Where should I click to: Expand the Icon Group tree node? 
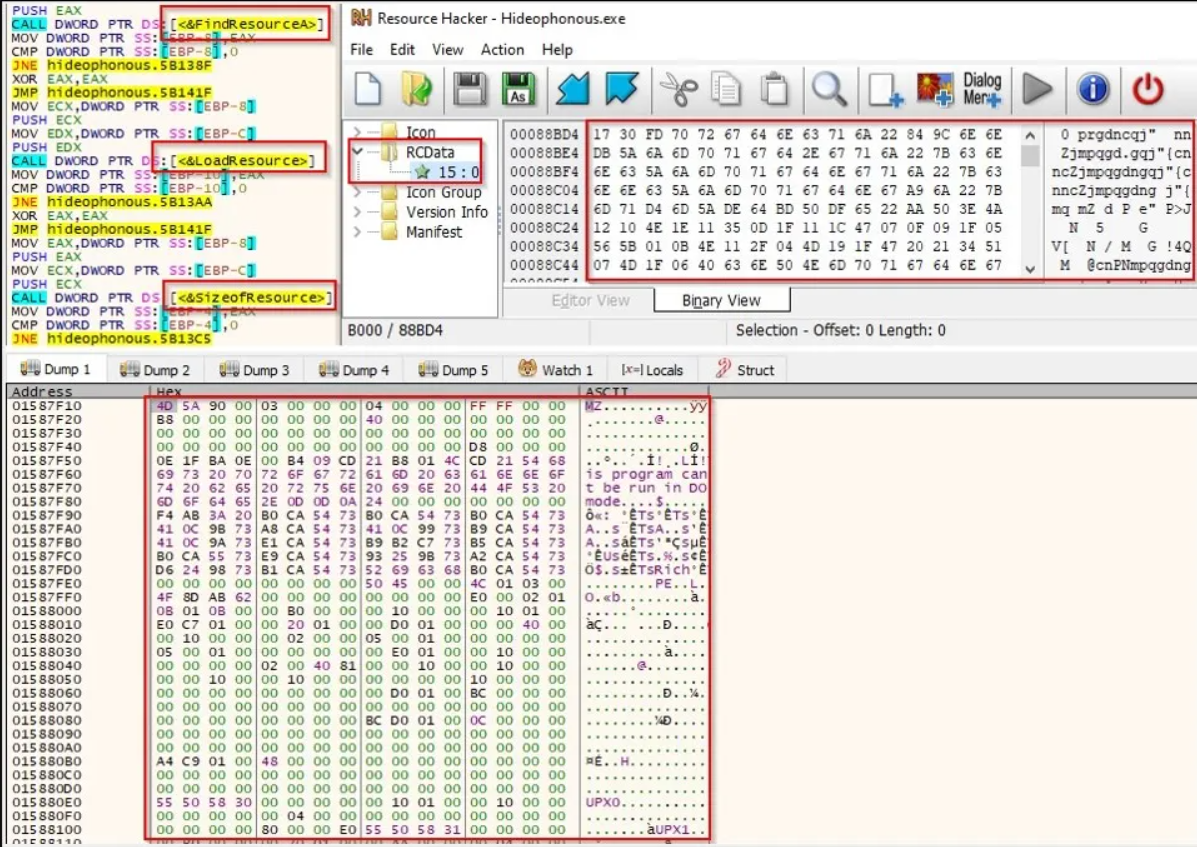click(x=357, y=192)
